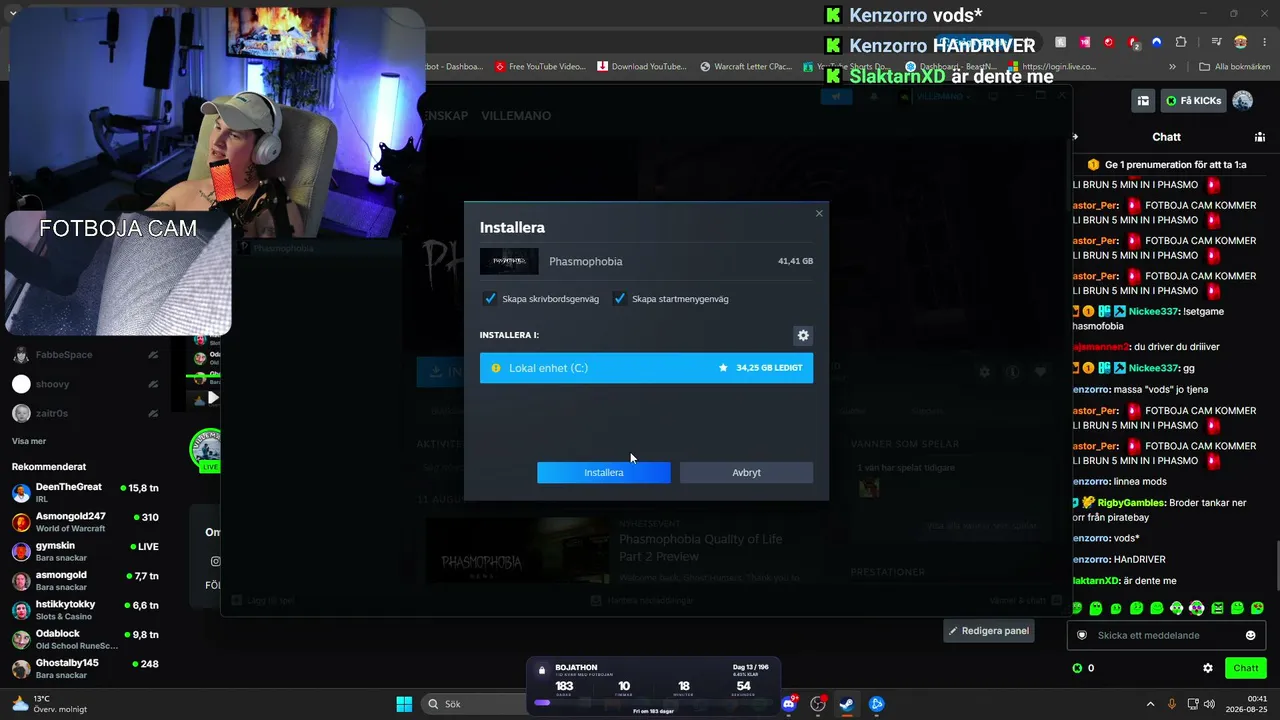Click the pink extension icon in toolbar
Image resolution: width=1280 pixels, height=720 pixels.
point(1085,42)
